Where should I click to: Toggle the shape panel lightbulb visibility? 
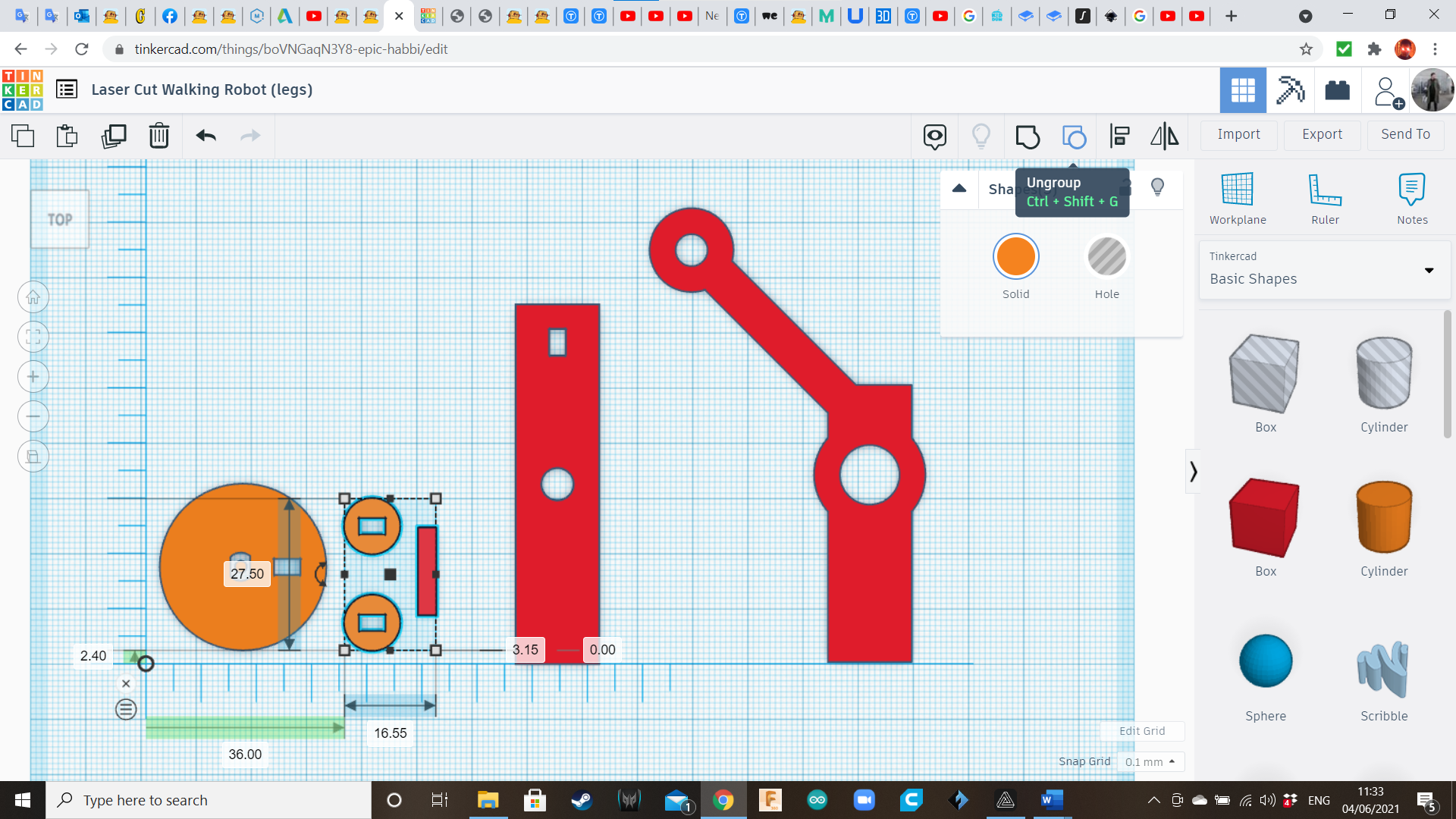coord(1157,187)
